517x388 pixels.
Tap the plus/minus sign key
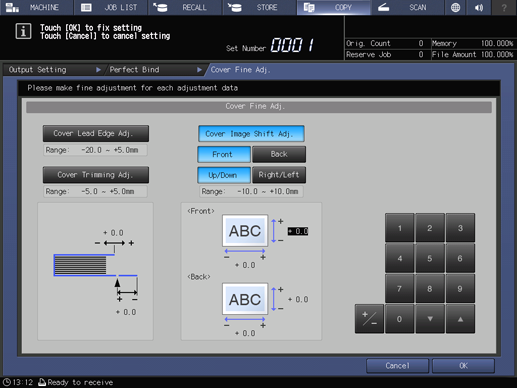coord(369,319)
